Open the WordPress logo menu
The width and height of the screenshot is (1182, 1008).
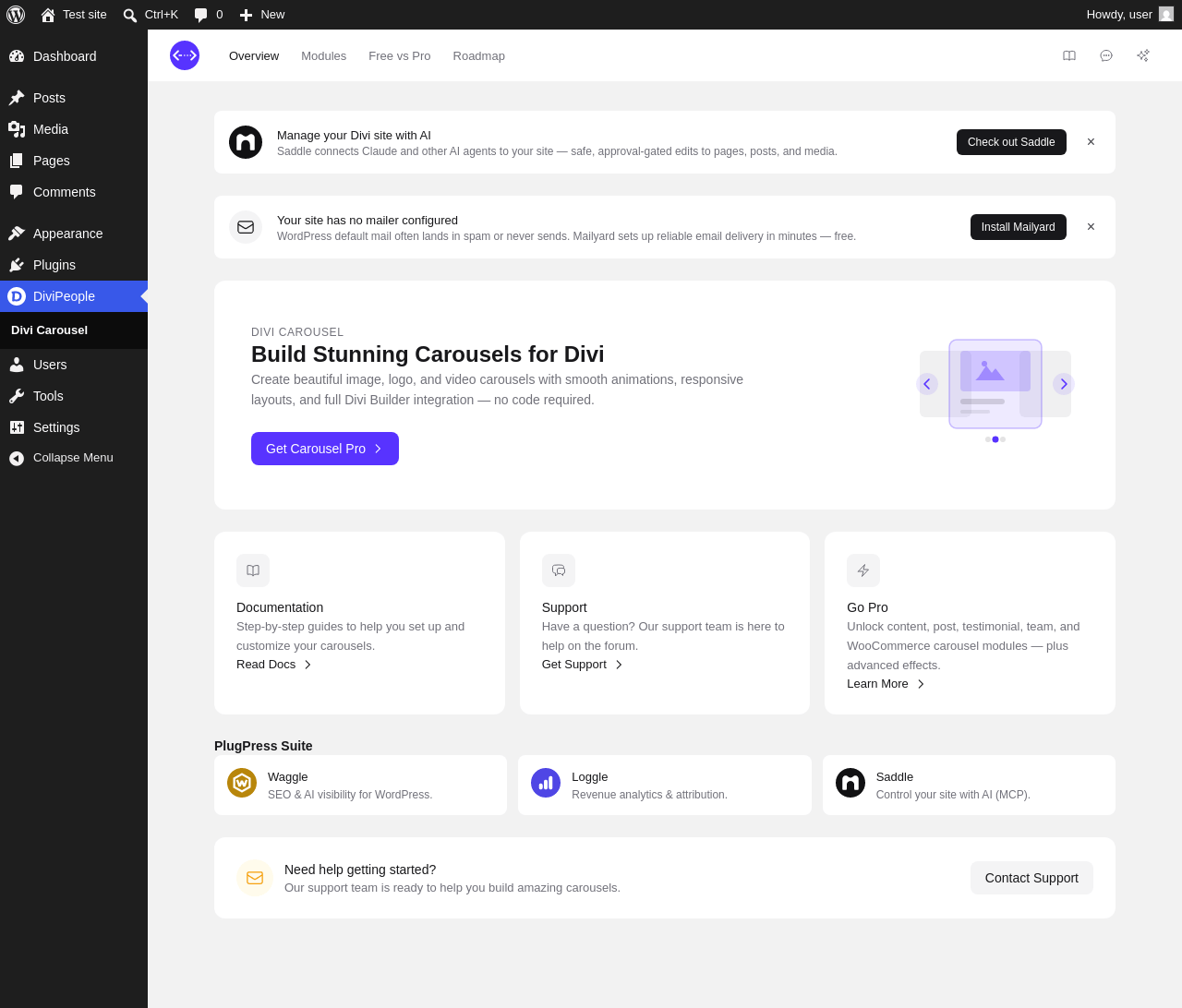16,15
